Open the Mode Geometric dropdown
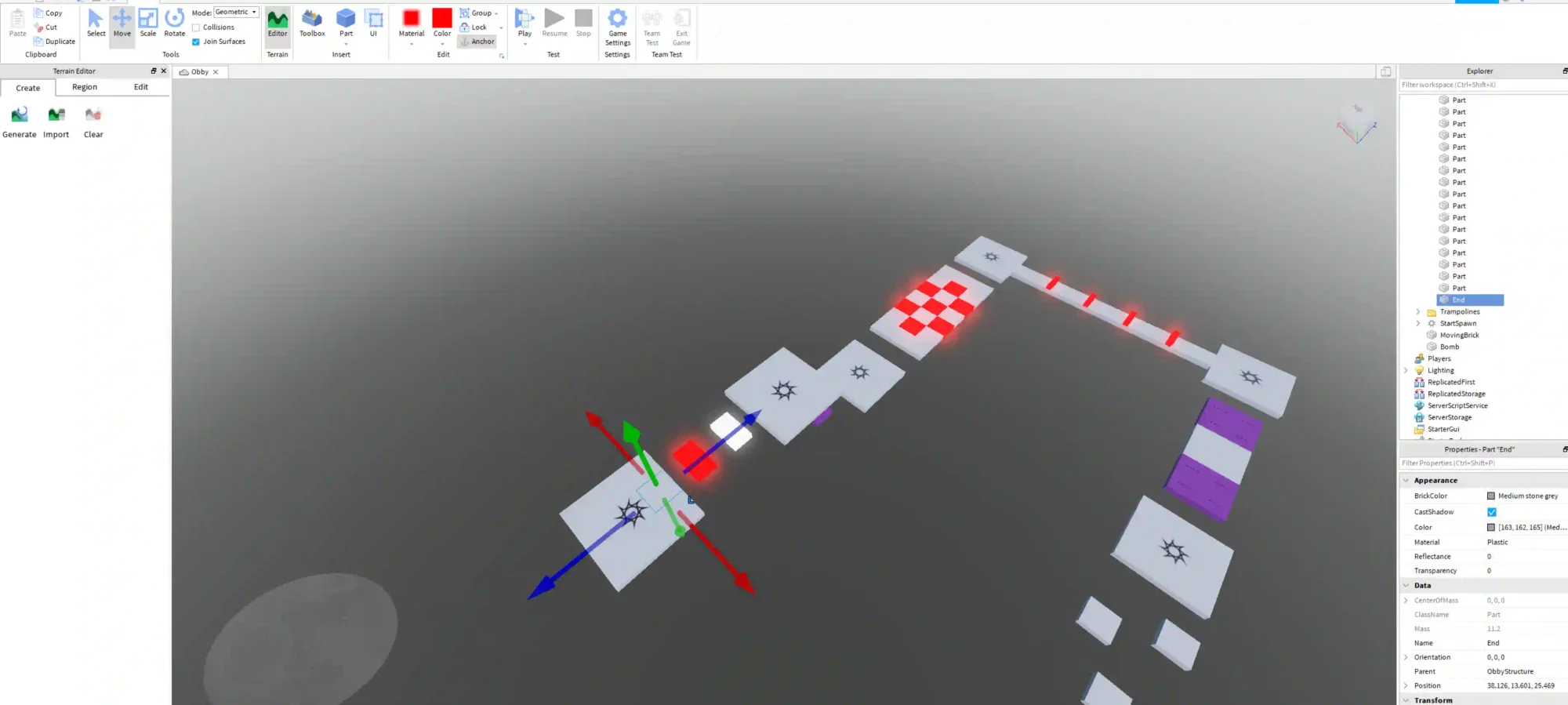Screen dimensions: 1568x705 (x=236, y=13)
